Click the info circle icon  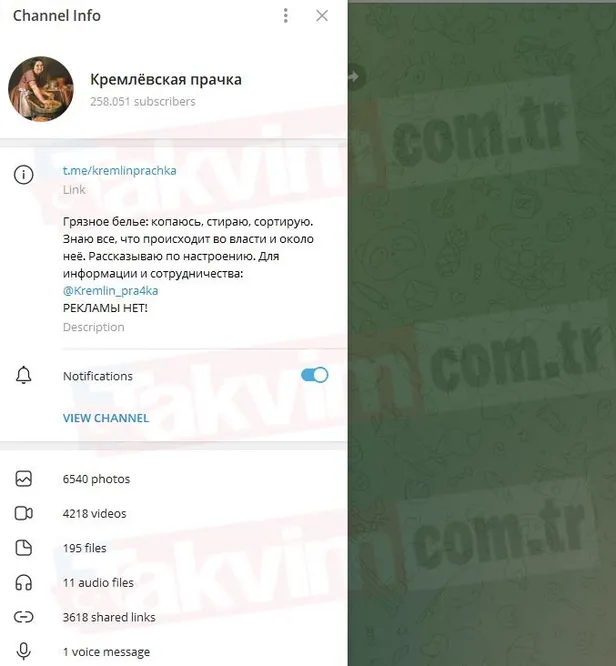[x=23, y=175]
